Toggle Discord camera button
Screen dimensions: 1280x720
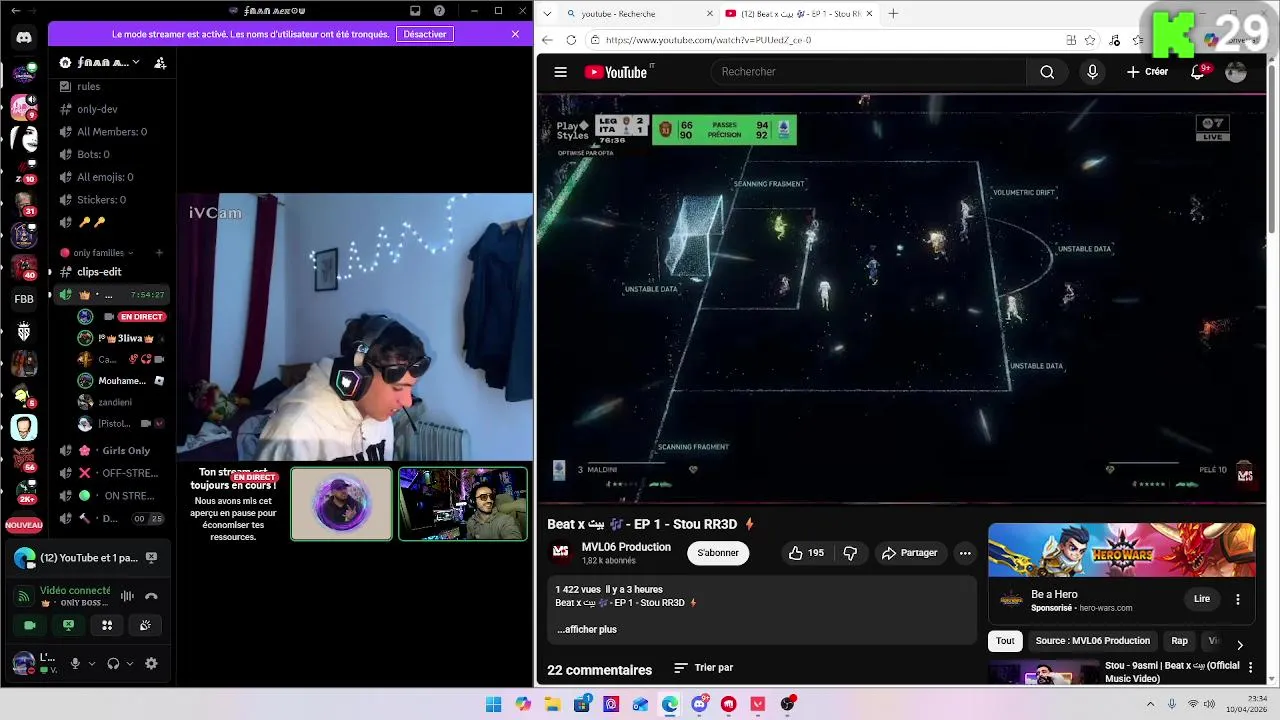pyautogui.click(x=30, y=625)
